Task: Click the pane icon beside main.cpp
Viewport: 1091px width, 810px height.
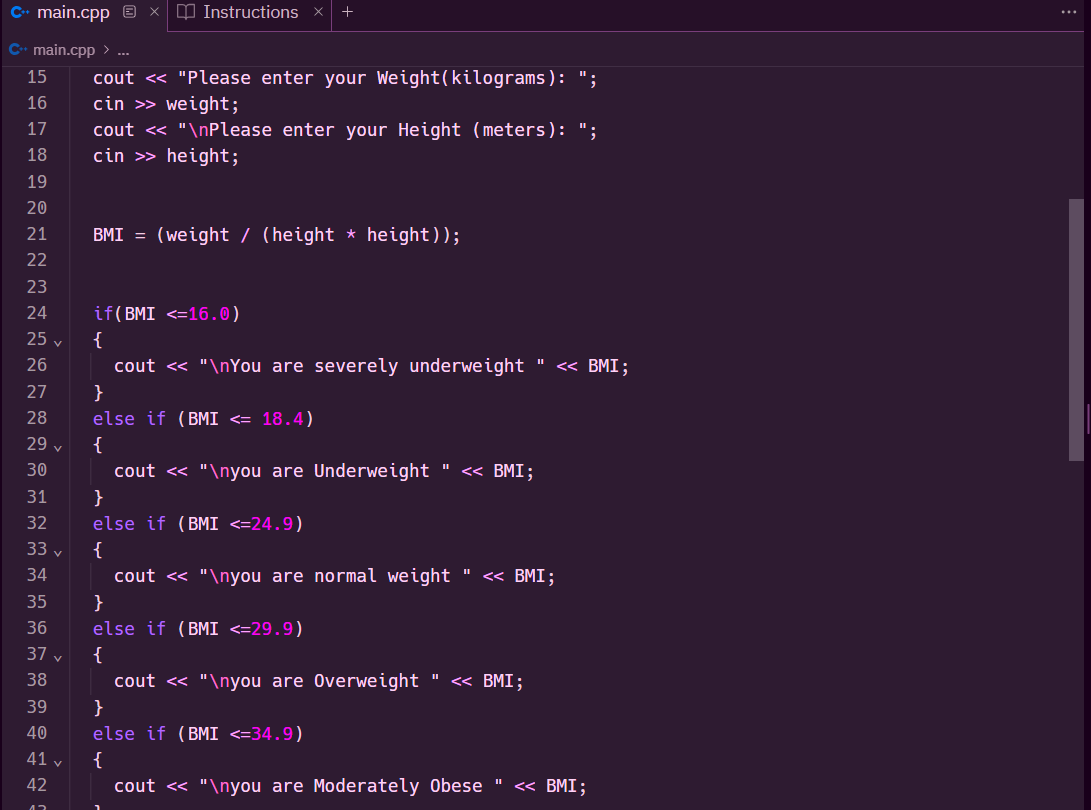Action: coord(129,12)
